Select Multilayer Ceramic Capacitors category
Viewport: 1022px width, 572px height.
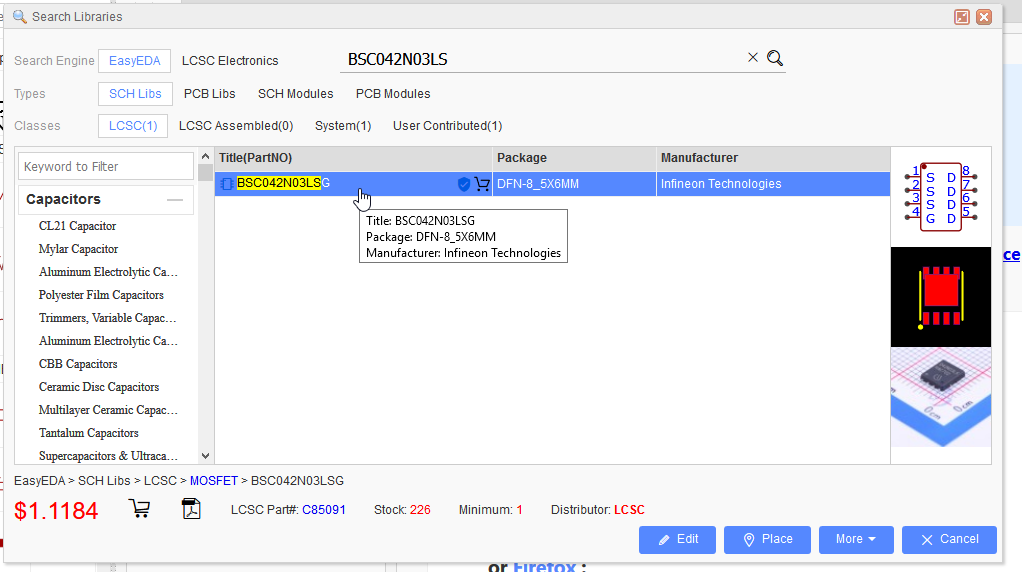(x=108, y=410)
